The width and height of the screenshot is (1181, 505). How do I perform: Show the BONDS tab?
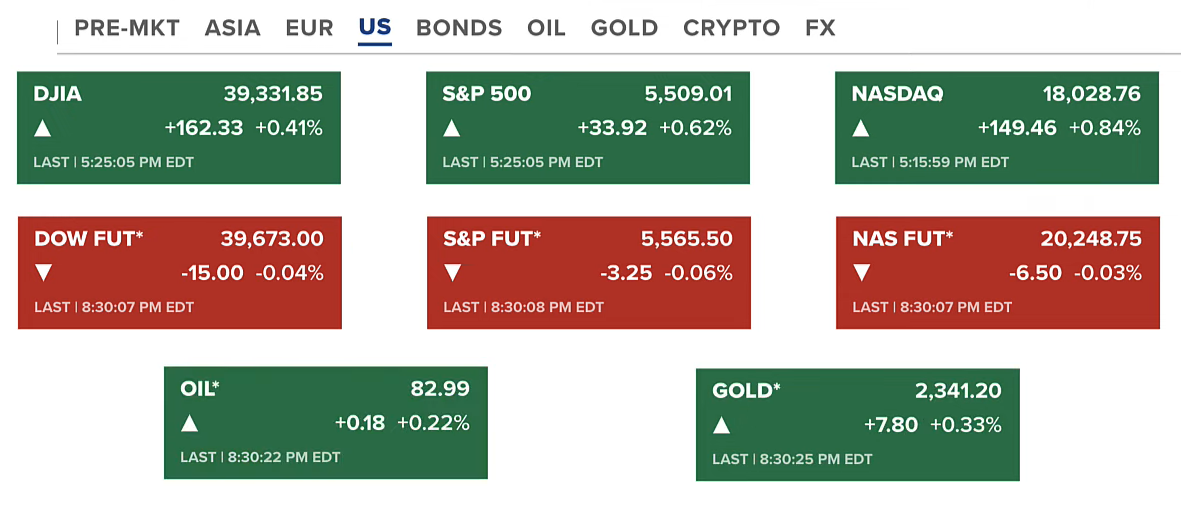pos(459,28)
